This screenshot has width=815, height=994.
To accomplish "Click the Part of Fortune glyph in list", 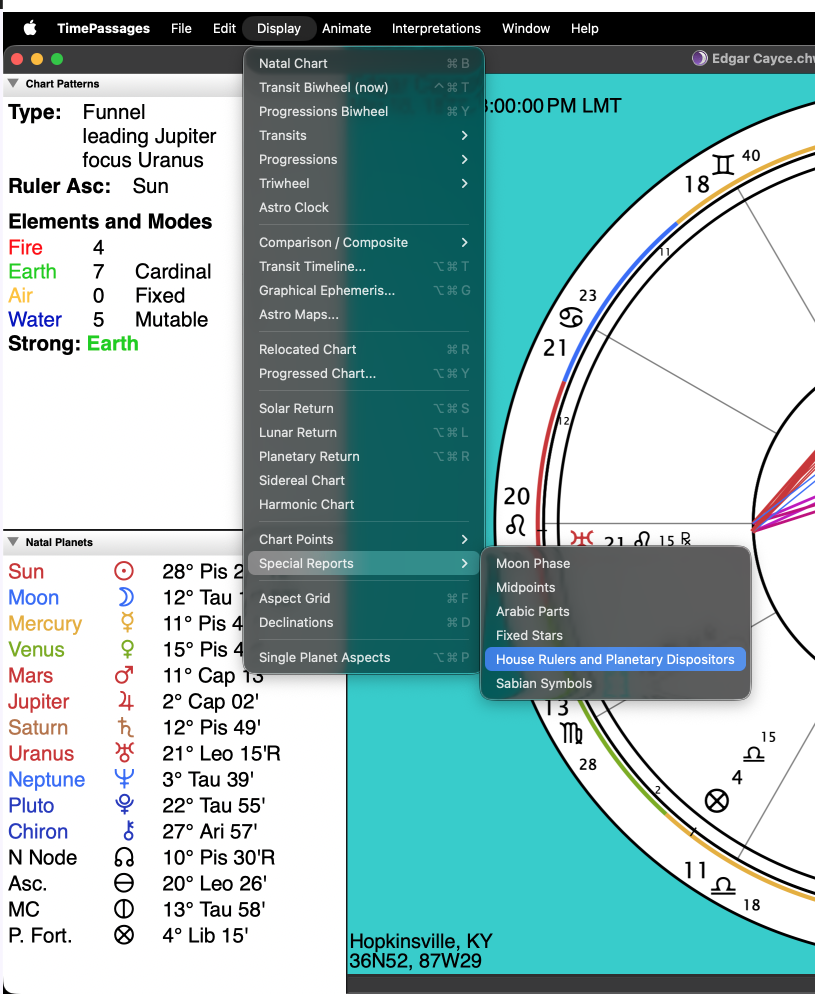I will (x=124, y=935).
